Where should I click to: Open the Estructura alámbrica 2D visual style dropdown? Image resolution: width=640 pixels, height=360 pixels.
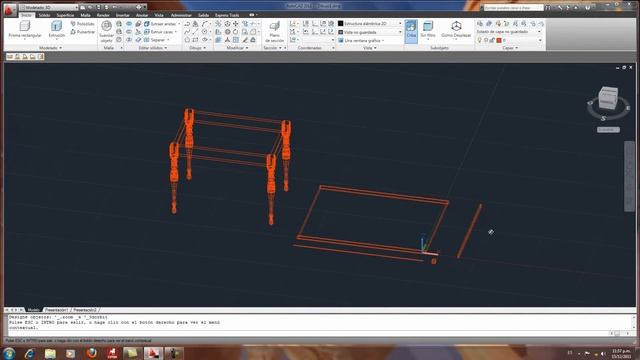(370, 24)
